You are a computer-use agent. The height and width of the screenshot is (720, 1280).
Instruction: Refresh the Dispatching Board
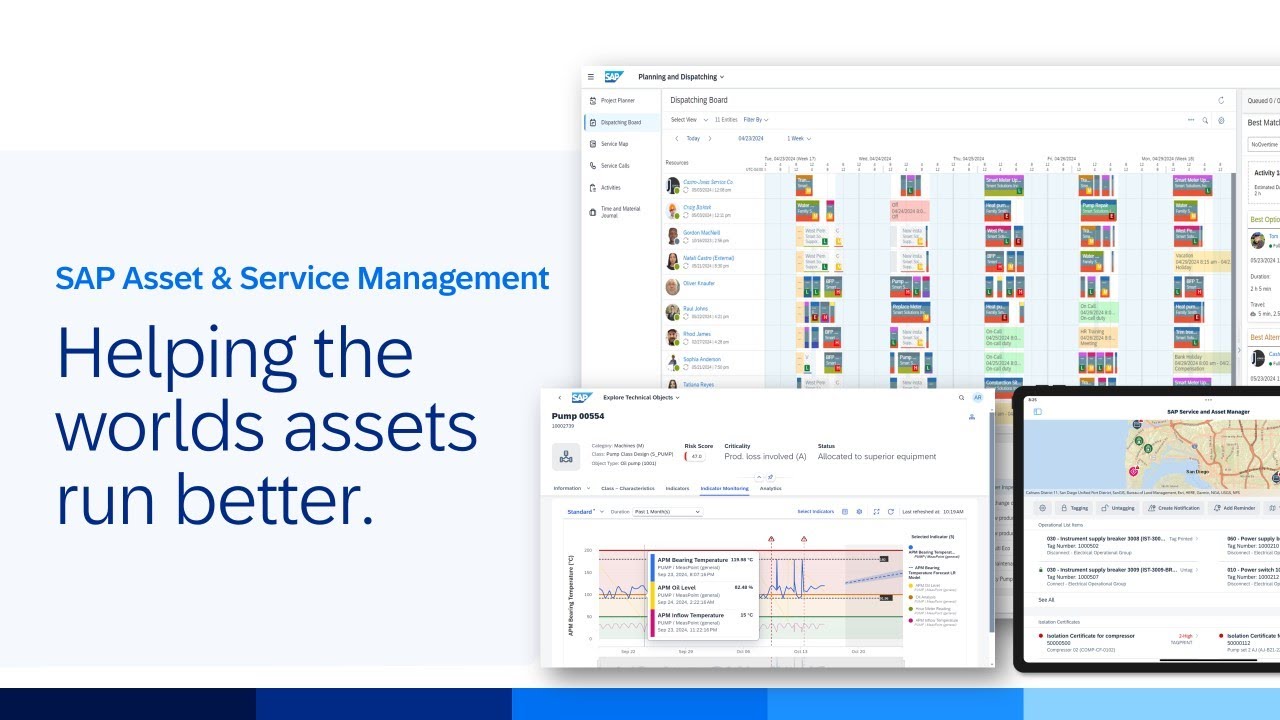pos(1220,100)
